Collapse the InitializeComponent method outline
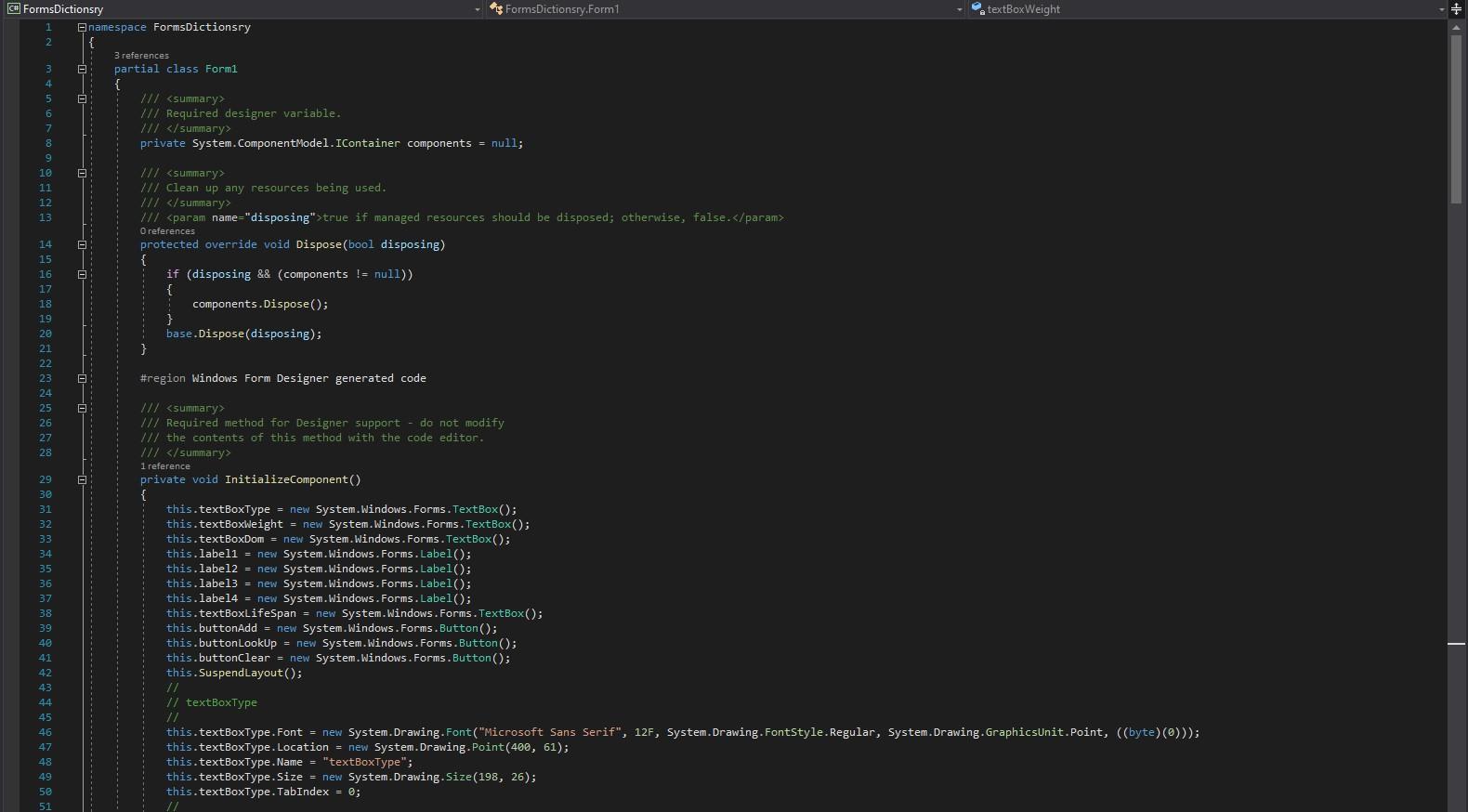 (82, 480)
